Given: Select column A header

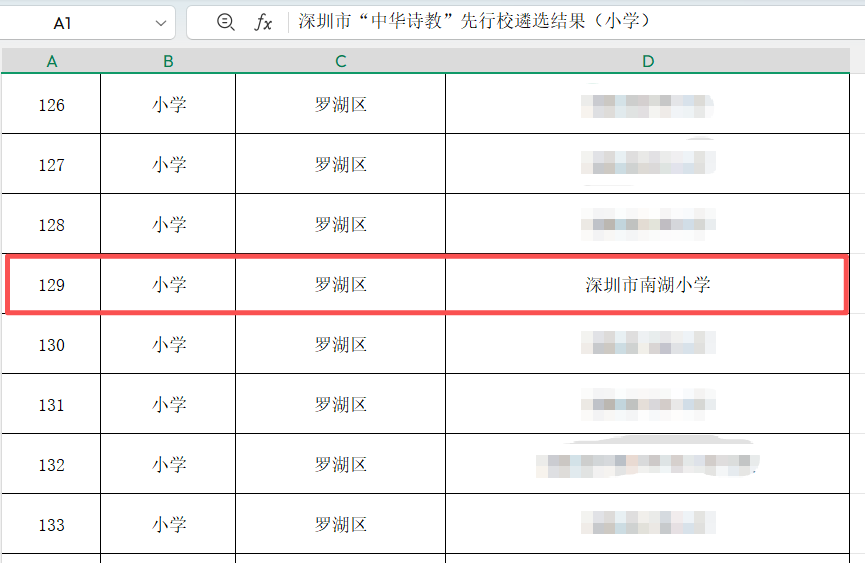Looking at the screenshot, I should 51,61.
